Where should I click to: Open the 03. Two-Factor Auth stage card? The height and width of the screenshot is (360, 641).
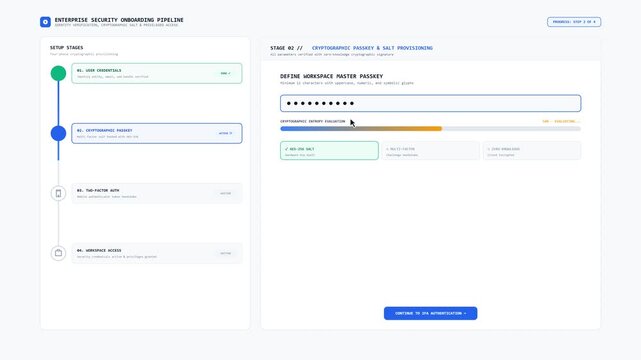157,193
